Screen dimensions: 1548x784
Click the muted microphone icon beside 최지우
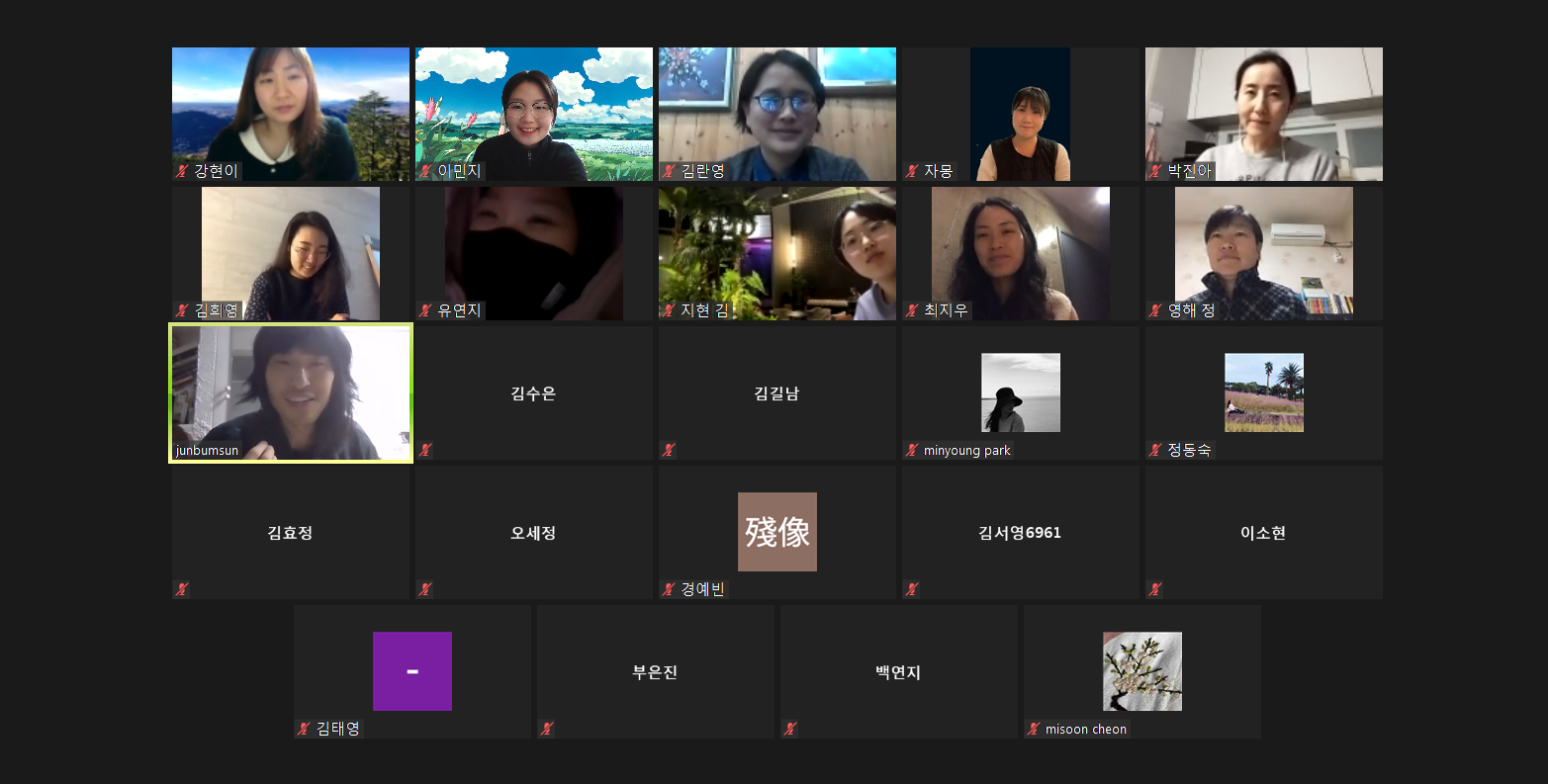coord(912,310)
